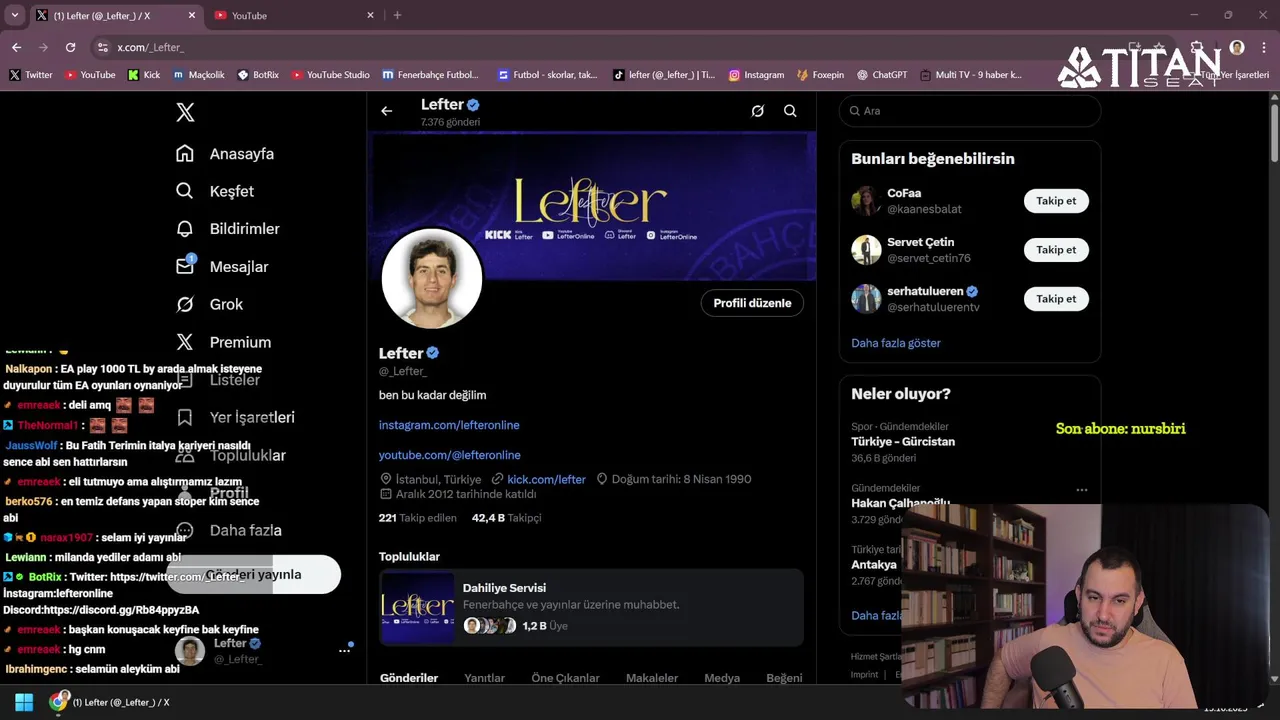Open Multi TV bookmark
This screenshot has height=720, width=1280.
[971, 75]
